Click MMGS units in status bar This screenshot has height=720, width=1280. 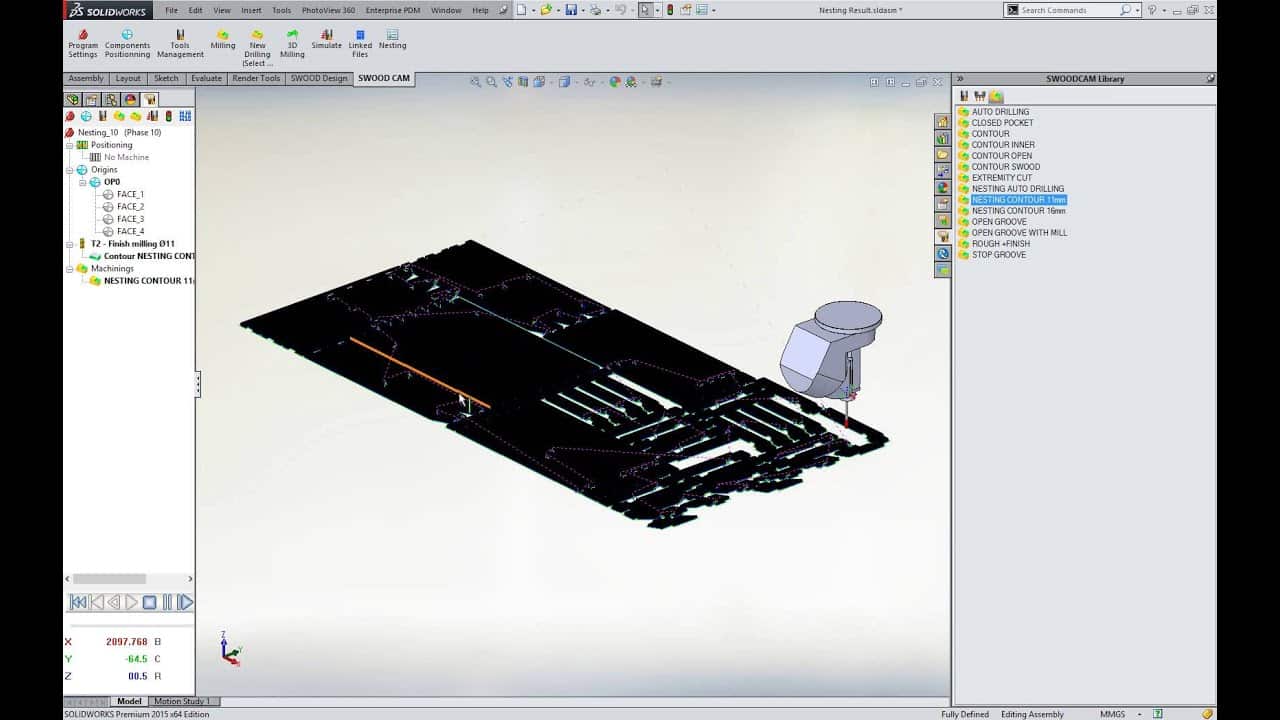(1113, 714)
